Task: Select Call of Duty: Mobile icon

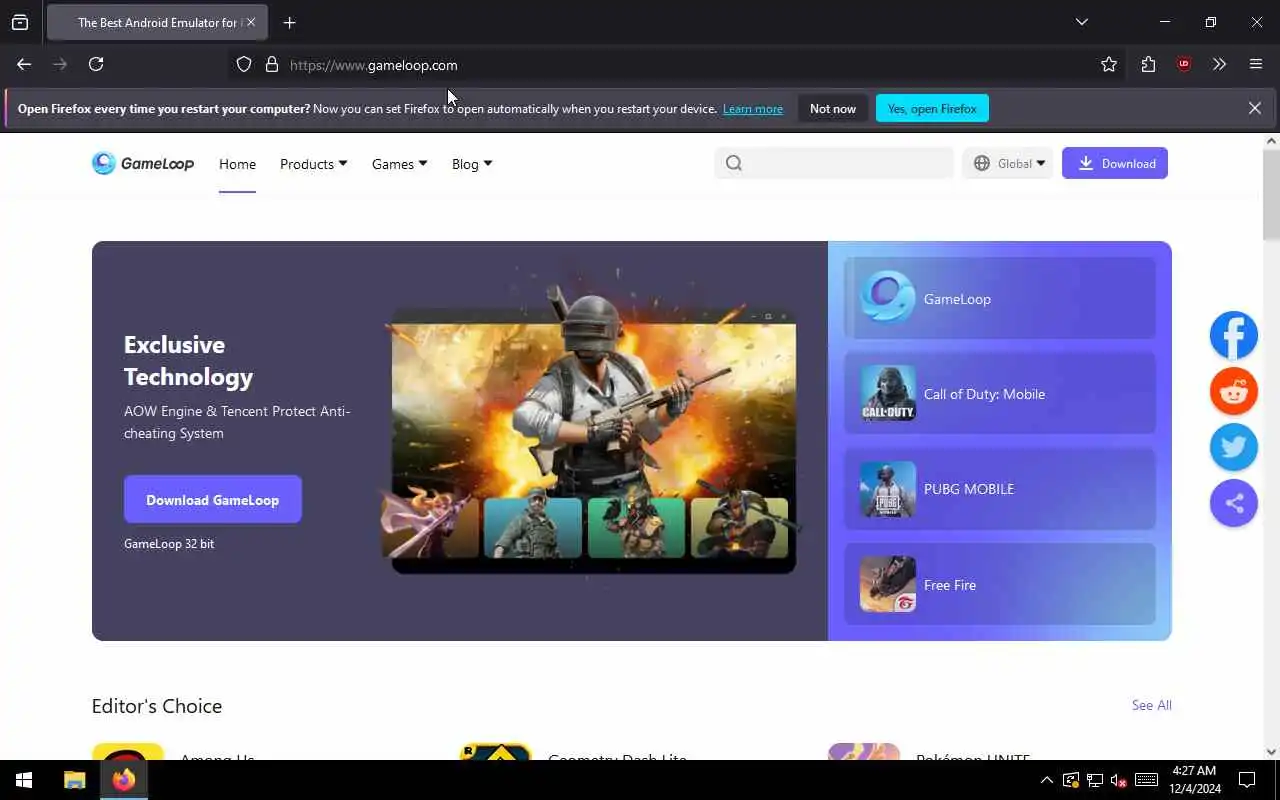Action: pyautogui.click(x=888, y=393)
